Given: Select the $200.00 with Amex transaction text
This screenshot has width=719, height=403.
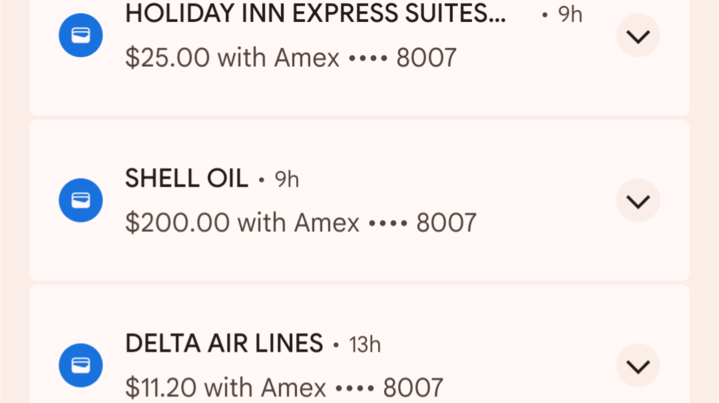Looking at the screenshot, I should click(x=301, y=223).
